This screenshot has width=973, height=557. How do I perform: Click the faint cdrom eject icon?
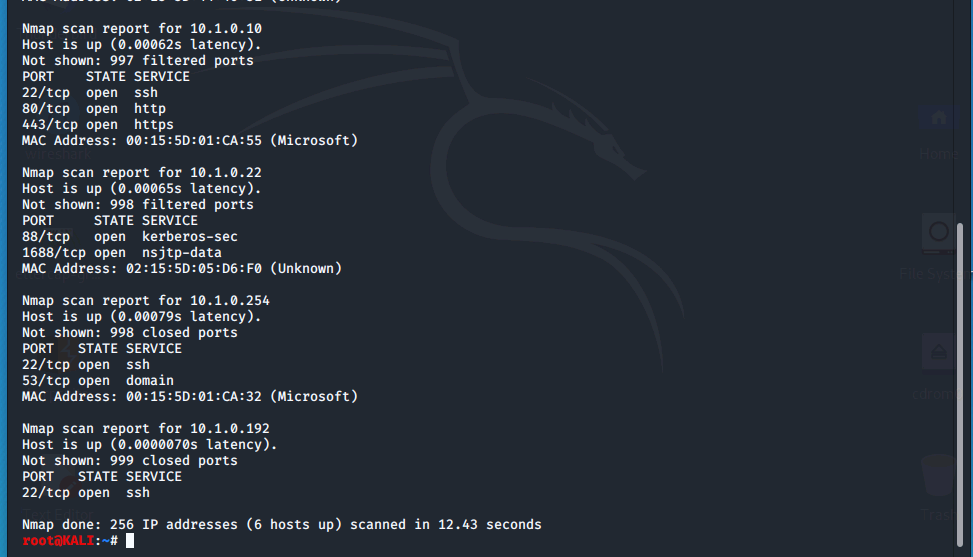(x=938, y=352)
